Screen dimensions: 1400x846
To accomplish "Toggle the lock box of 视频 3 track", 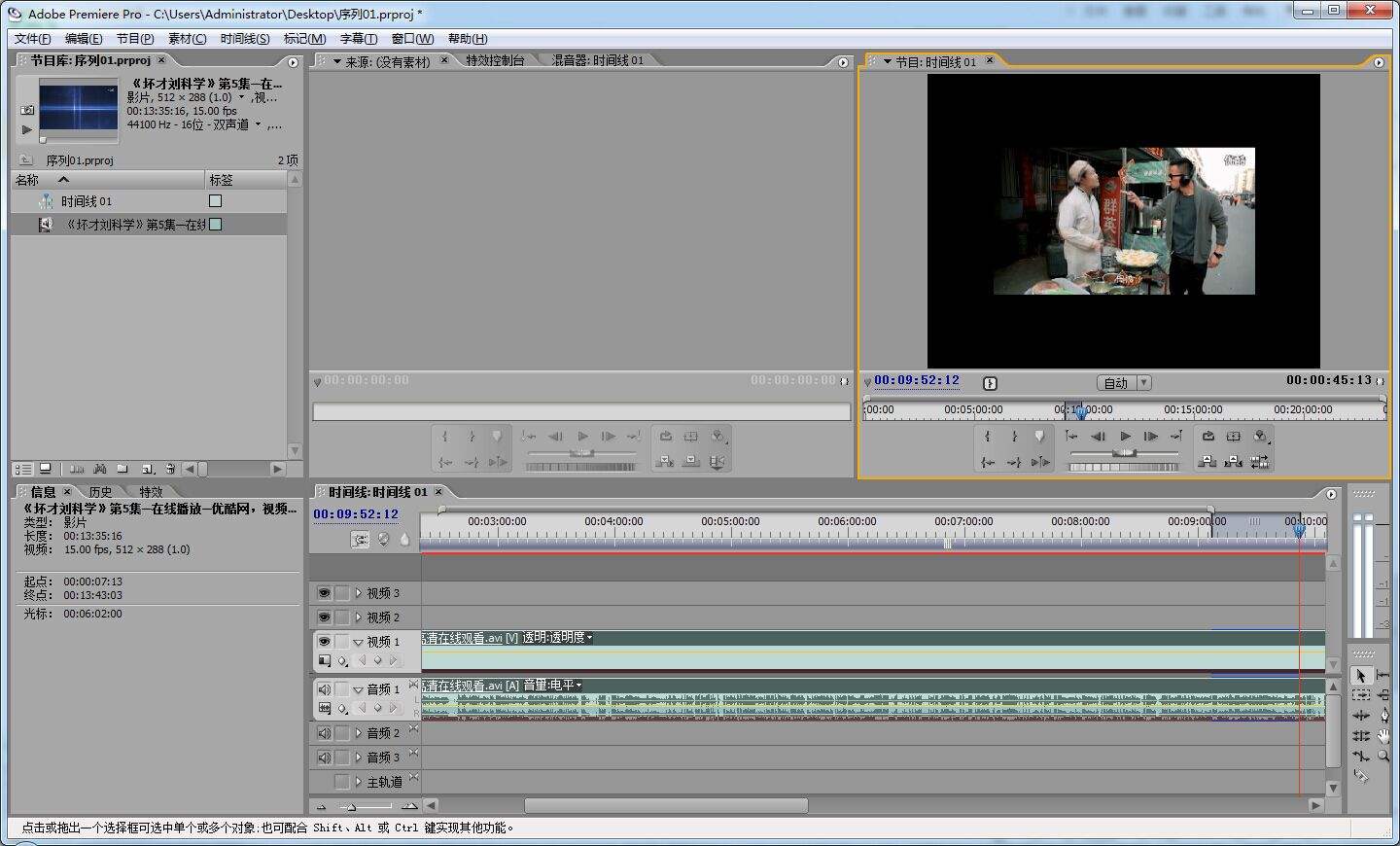I will coord(342,593).
